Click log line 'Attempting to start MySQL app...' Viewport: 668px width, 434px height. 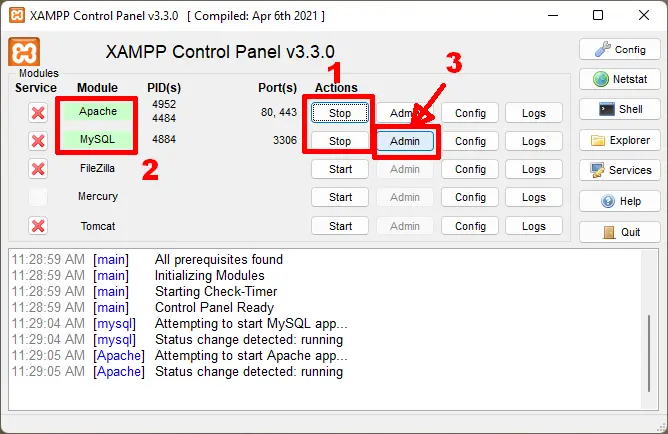251,324
